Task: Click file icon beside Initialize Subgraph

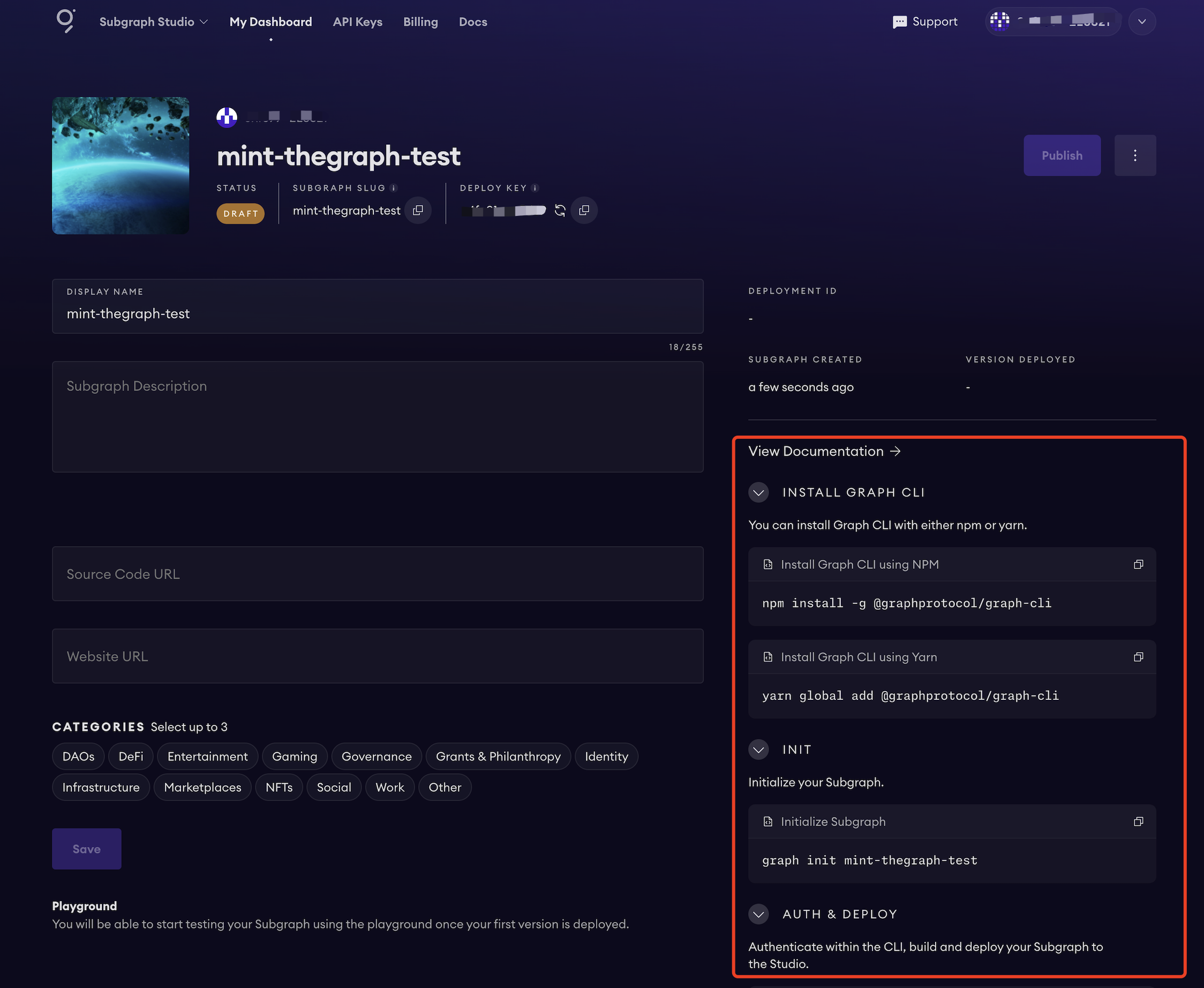Action: [767, 821]
